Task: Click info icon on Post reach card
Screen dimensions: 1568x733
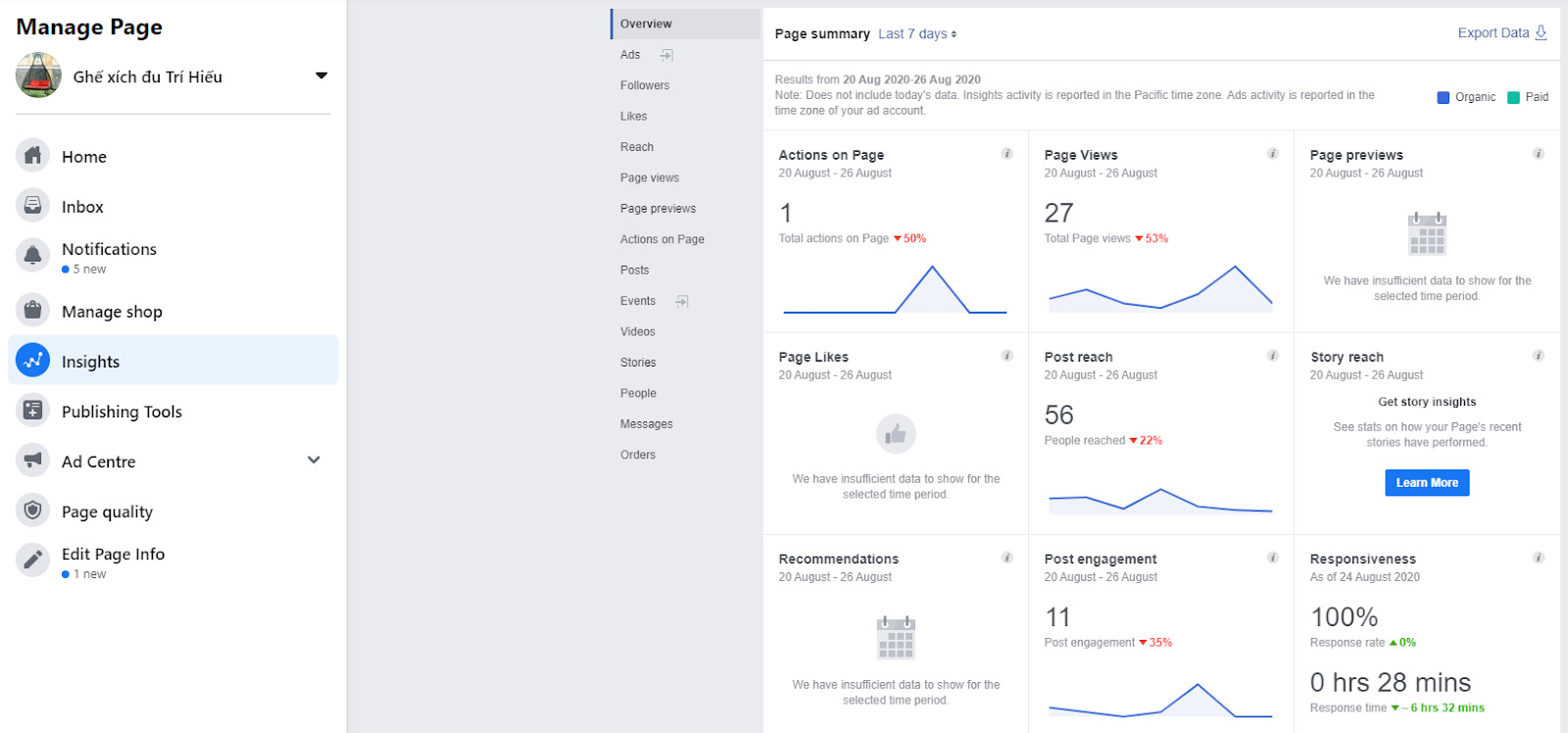Action: 1272,355
